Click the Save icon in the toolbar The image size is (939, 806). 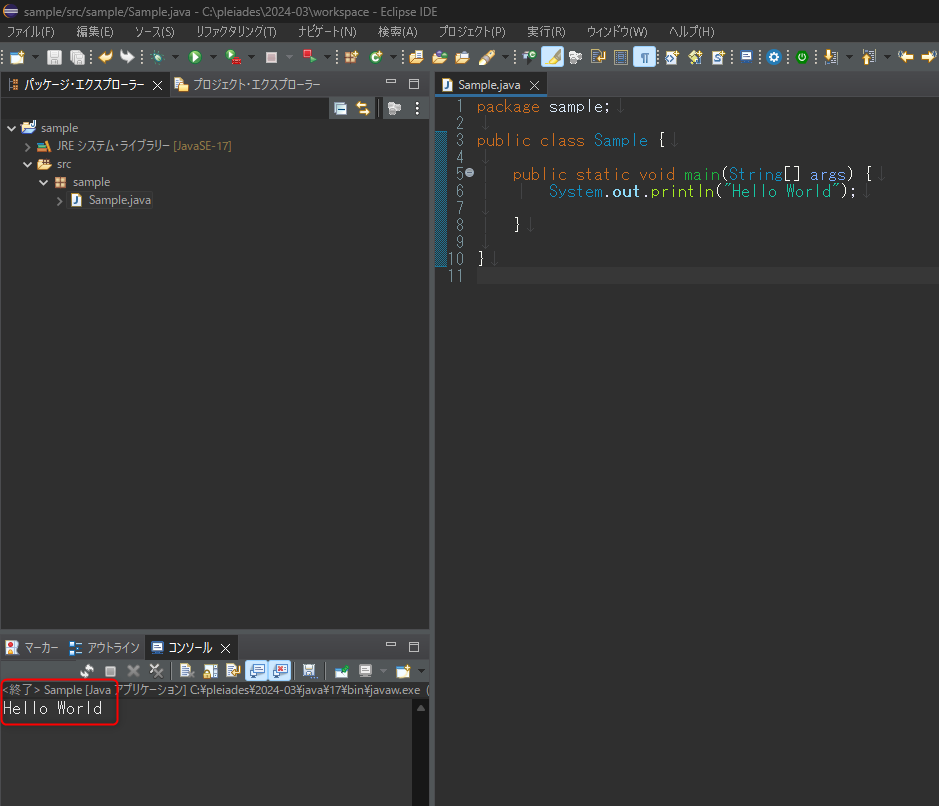[x=54, y=57]
